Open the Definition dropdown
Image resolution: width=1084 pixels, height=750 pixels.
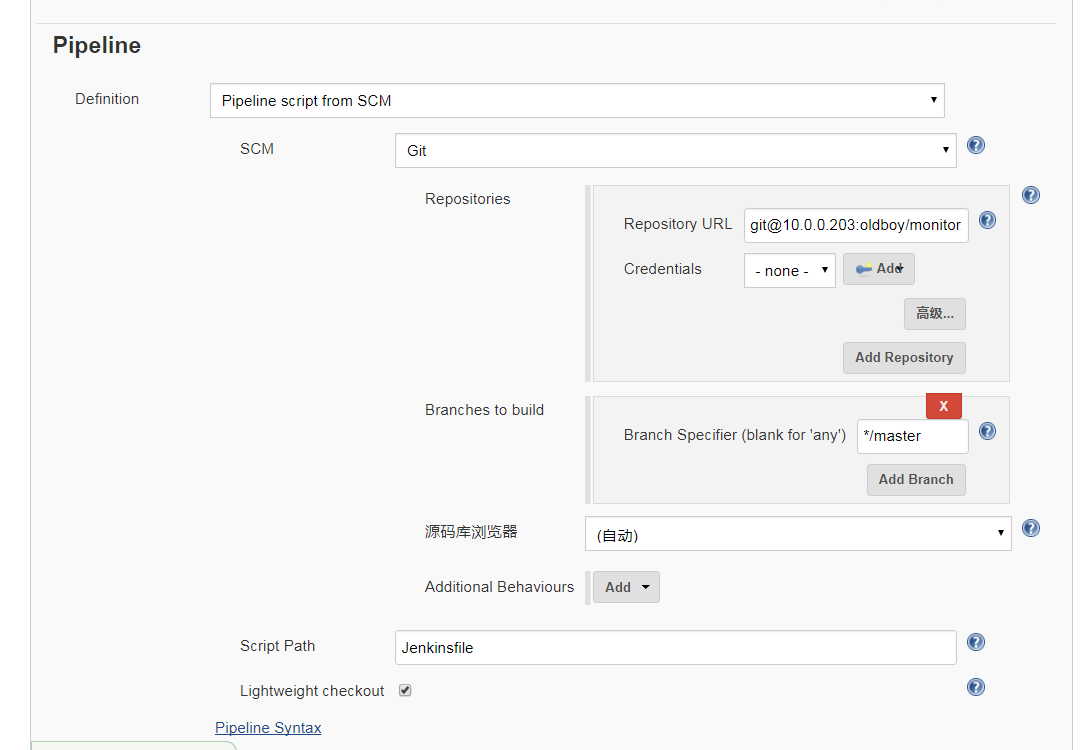tap(577, 100)
